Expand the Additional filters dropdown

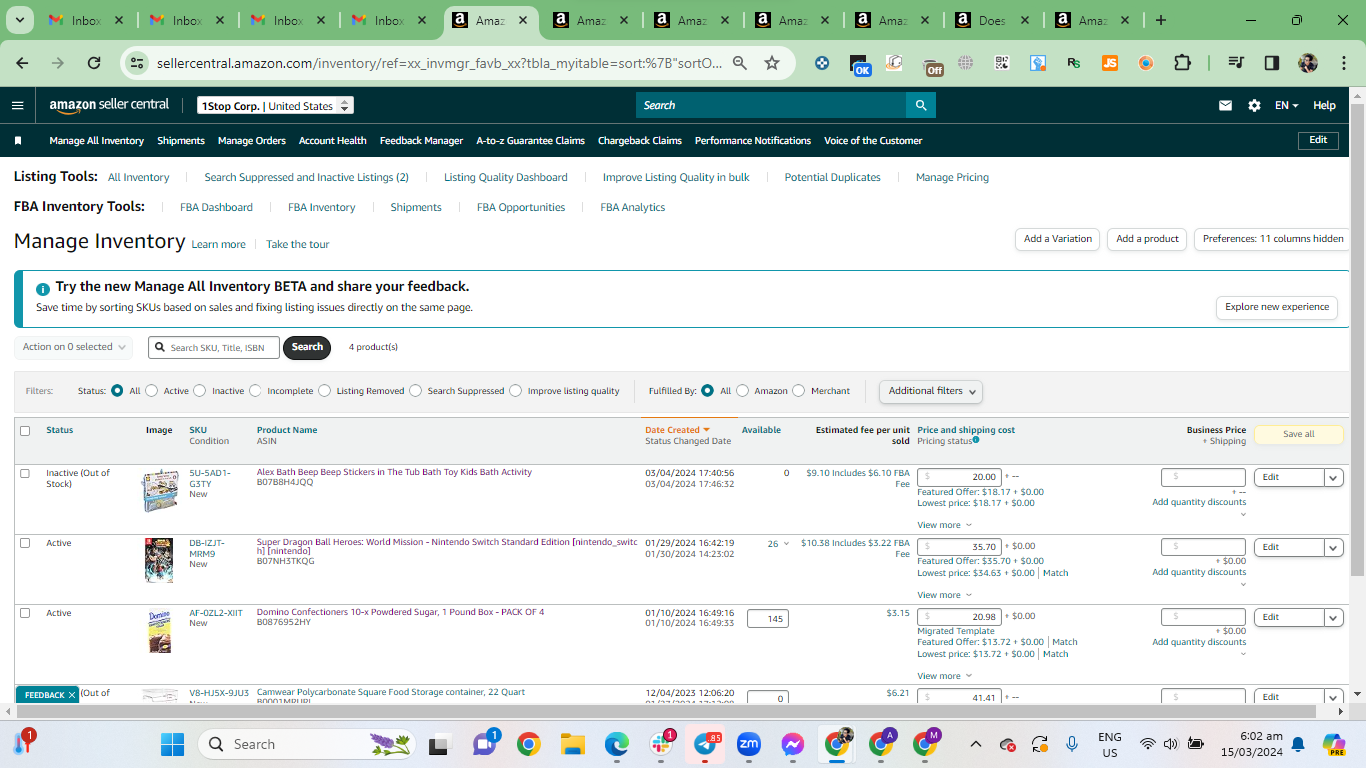pos(931,391)
